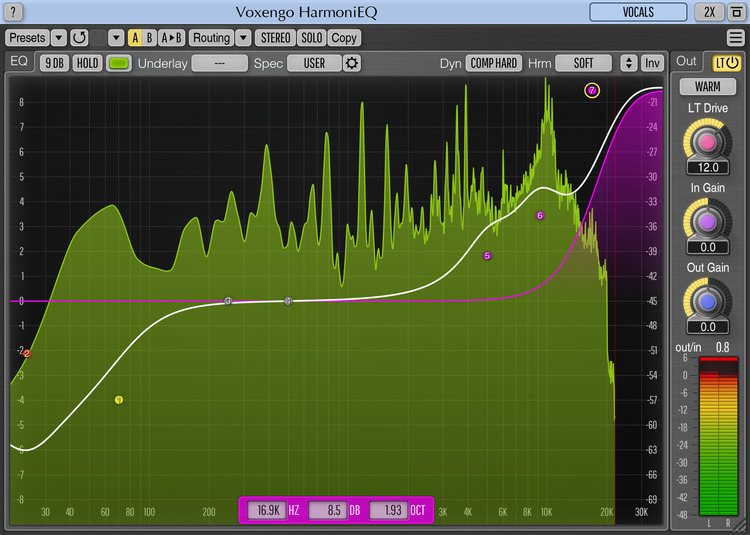Click the output level meter
This screenshot has width=750, height=535.
point(718,437)
